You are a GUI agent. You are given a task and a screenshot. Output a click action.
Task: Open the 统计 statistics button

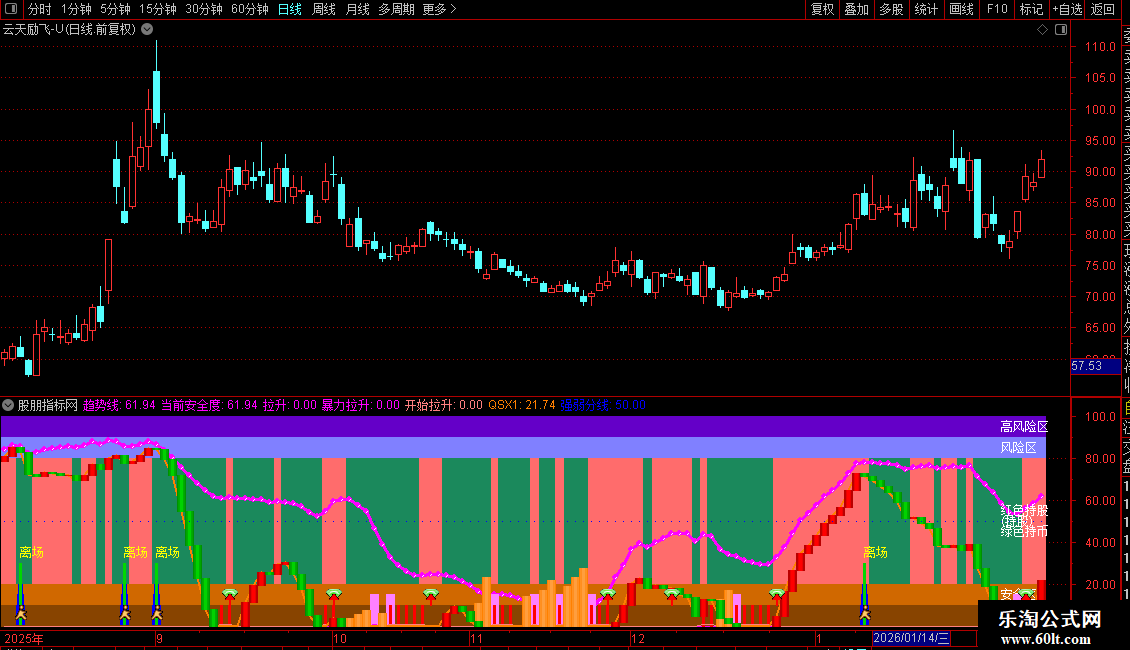click(x=926, y=9)
